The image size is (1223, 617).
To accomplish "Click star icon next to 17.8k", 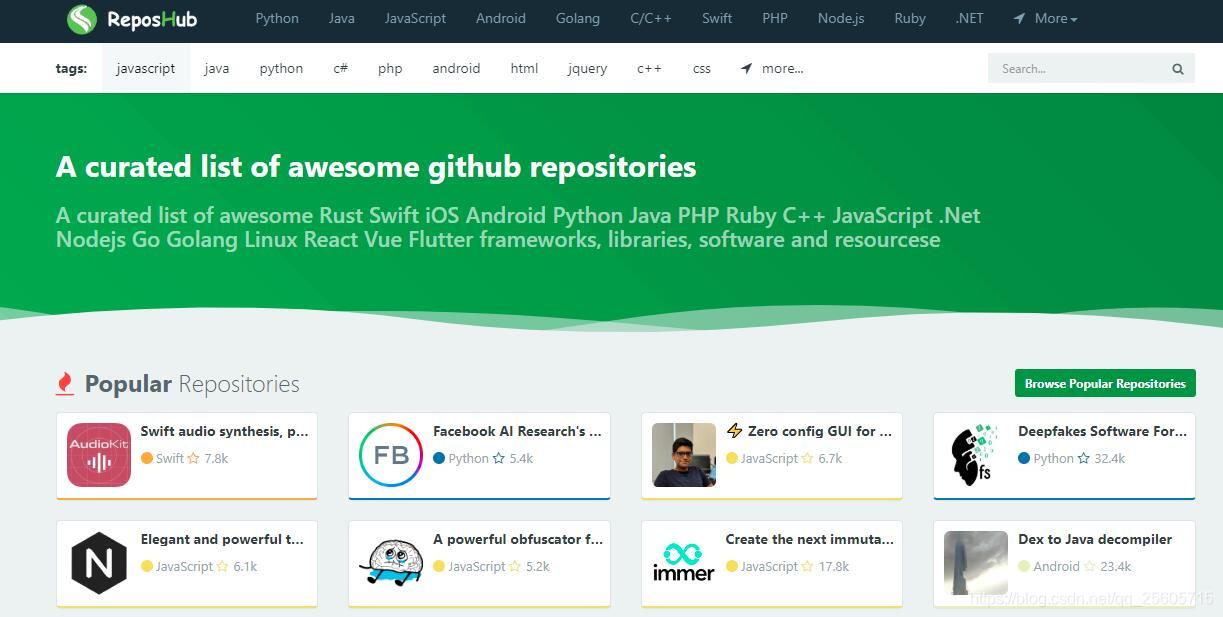I will click(x=808, y=566).
